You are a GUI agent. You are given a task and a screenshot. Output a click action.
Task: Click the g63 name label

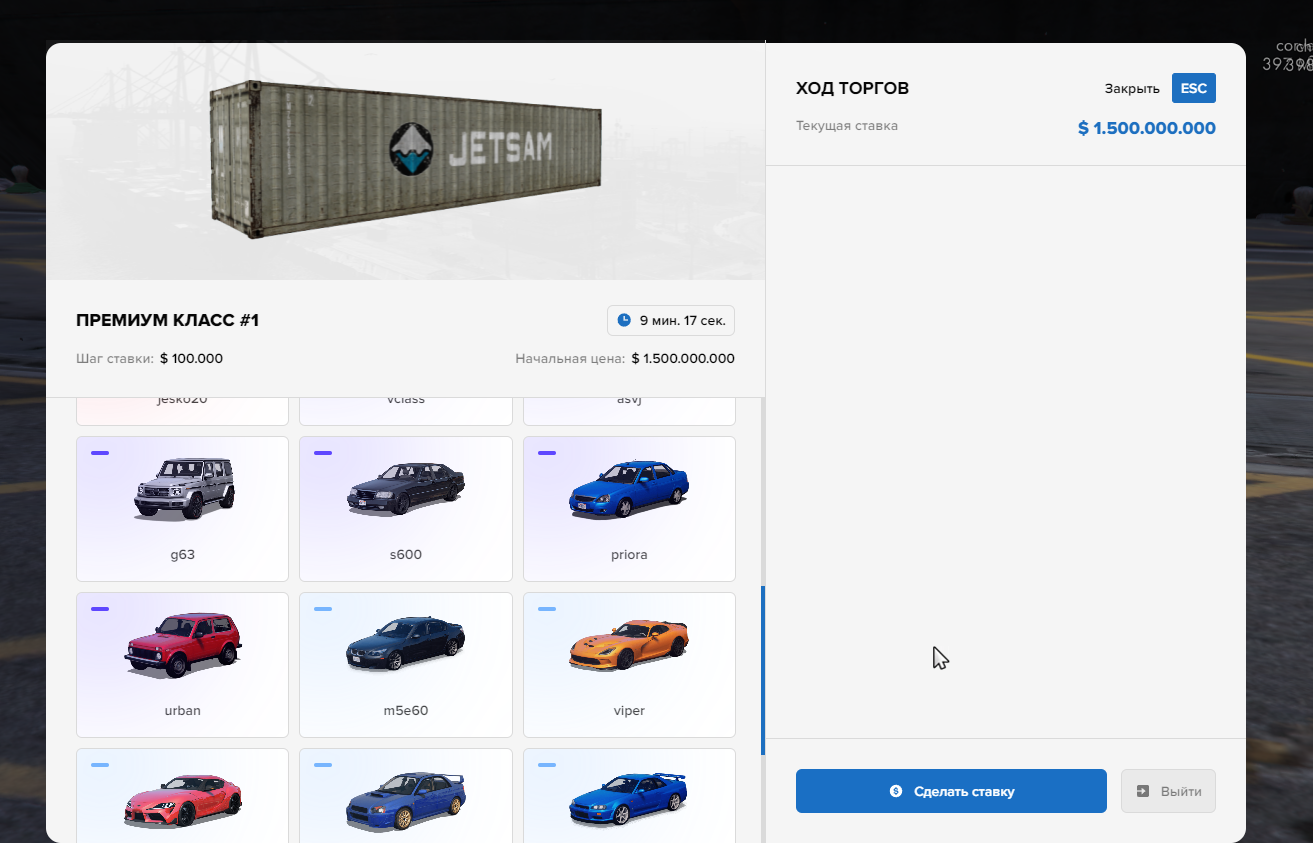coord(182,554)
